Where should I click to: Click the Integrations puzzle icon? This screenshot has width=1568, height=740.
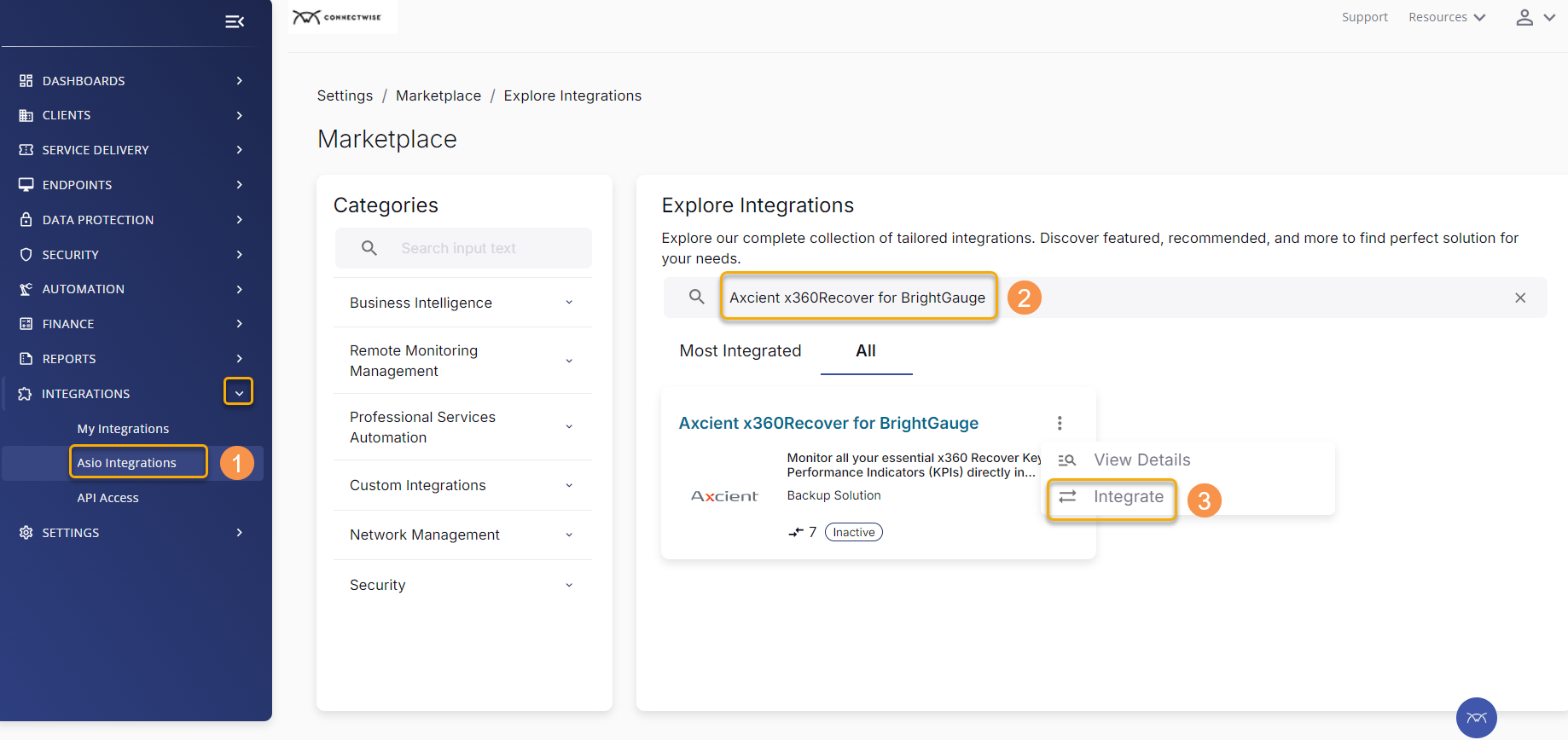[25, 394]
